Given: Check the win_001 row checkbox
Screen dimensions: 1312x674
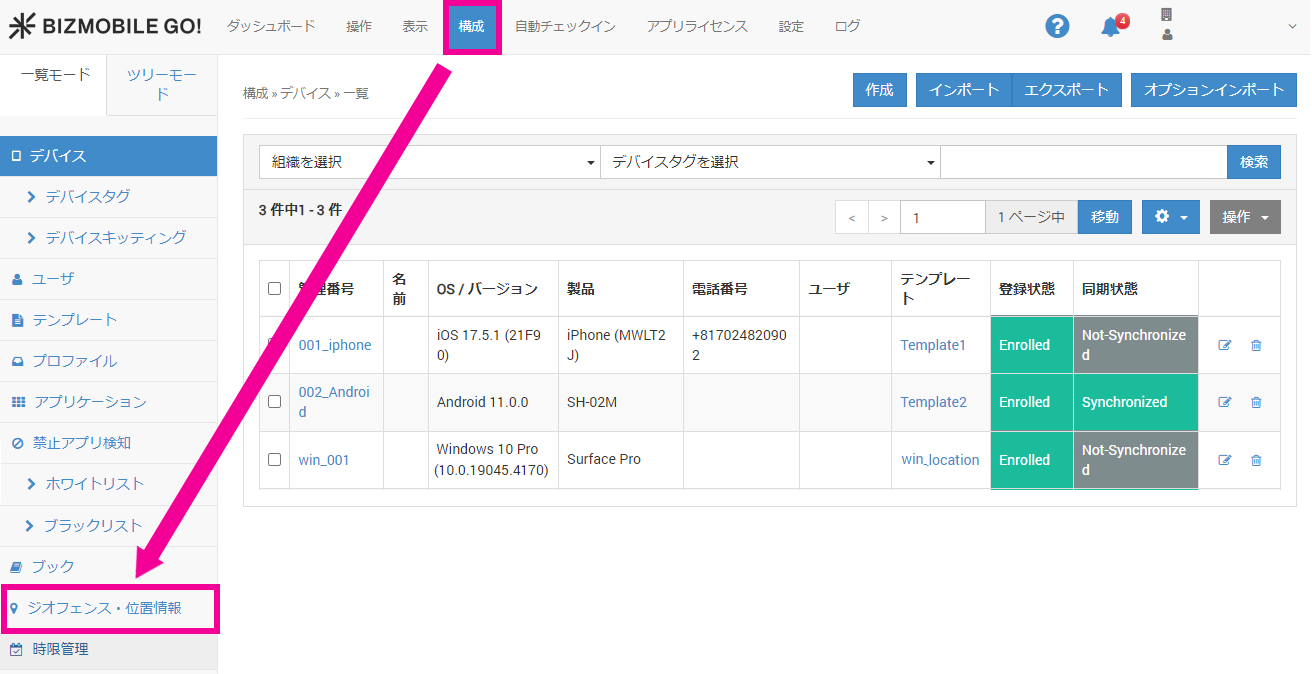Looking at the screenshot, I should [x=275, y=460].
